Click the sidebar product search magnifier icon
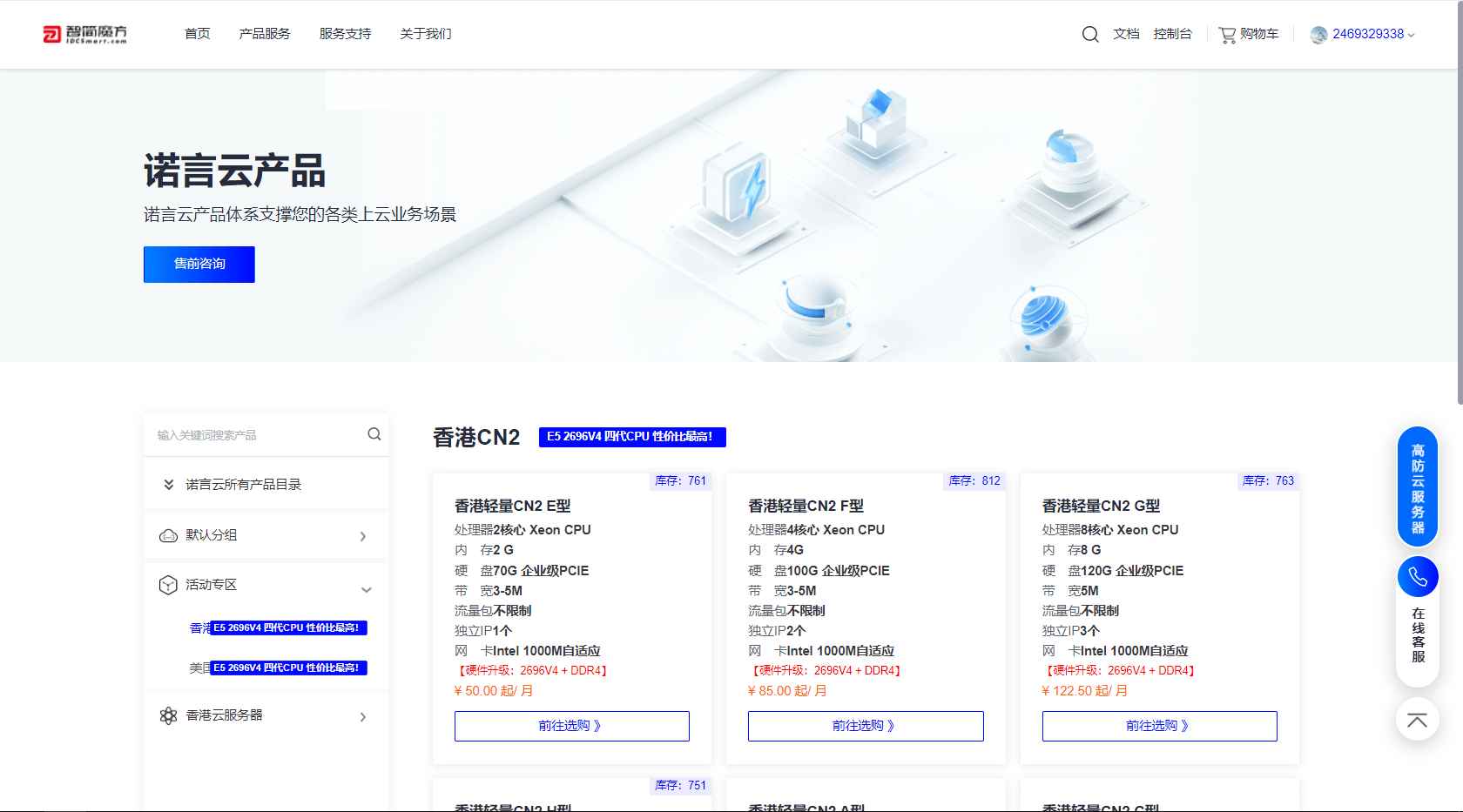The width and height of the screenshot is (1463, 812). 374,434
